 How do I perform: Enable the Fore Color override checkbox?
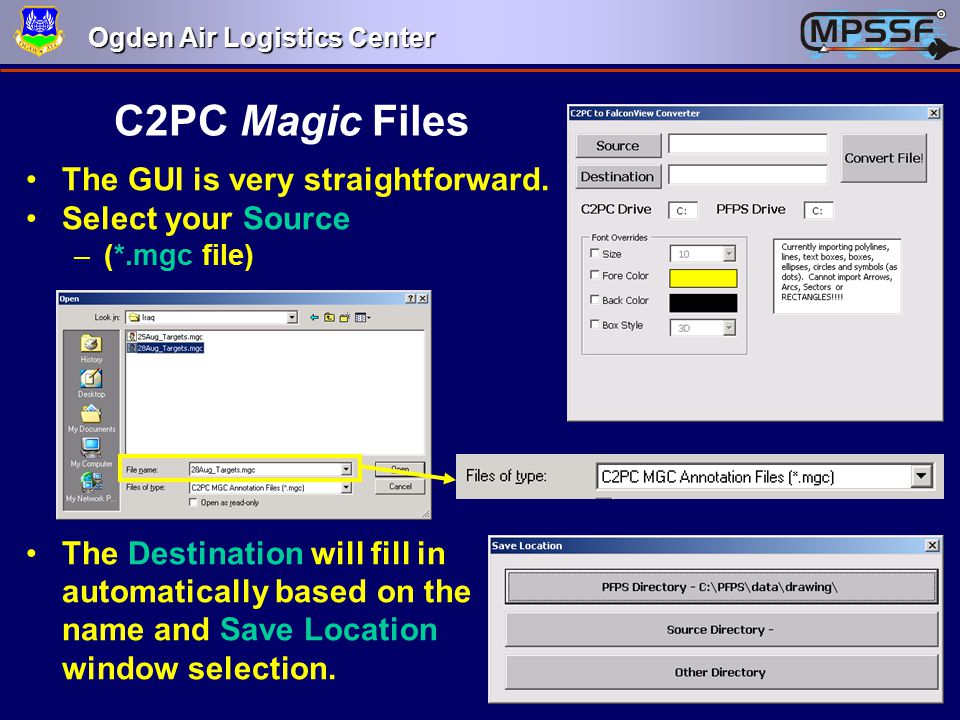point(594,275)
